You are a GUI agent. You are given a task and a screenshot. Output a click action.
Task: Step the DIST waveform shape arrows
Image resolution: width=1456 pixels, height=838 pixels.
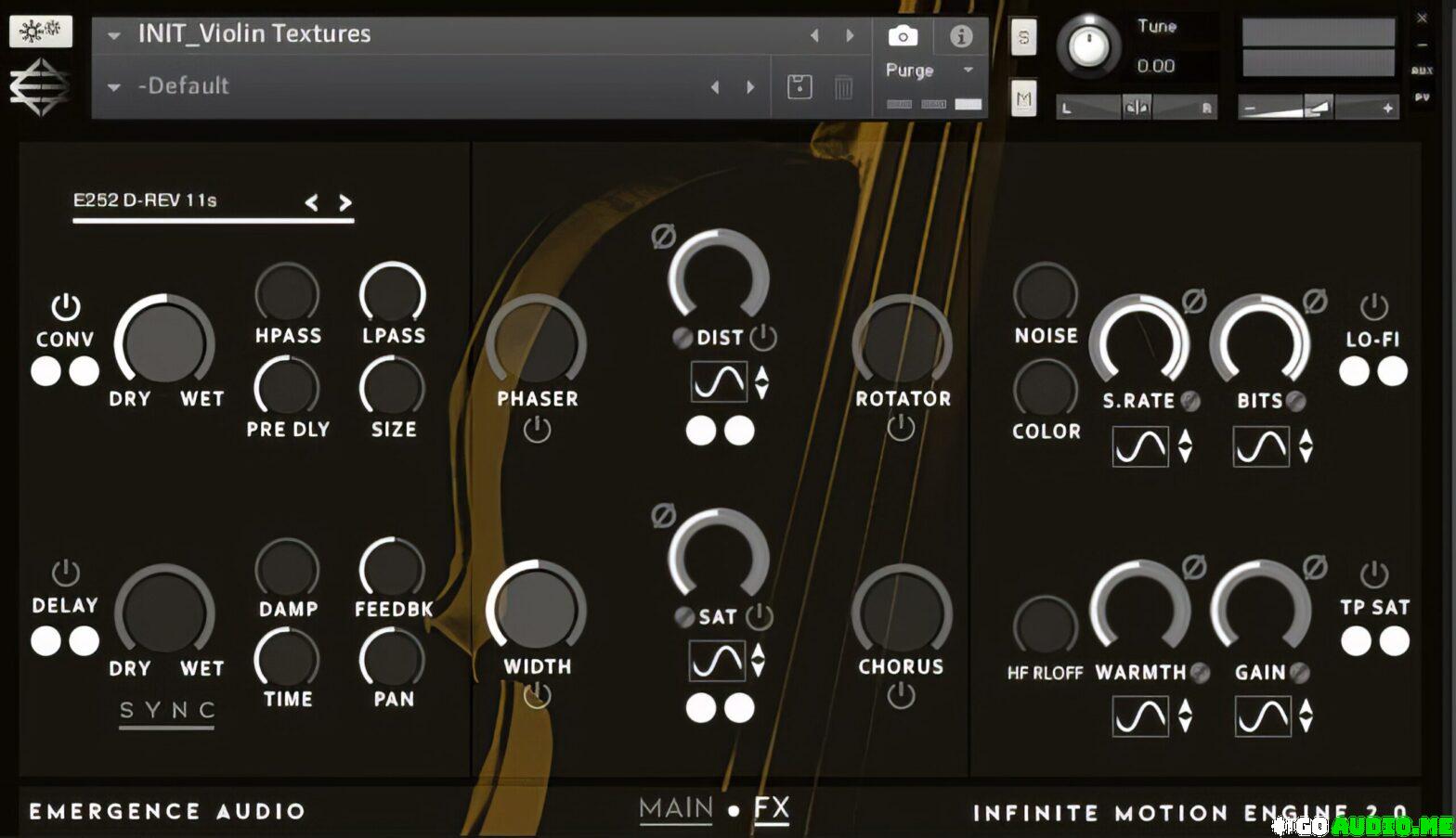pyautogui.click(x=762, y=382)
